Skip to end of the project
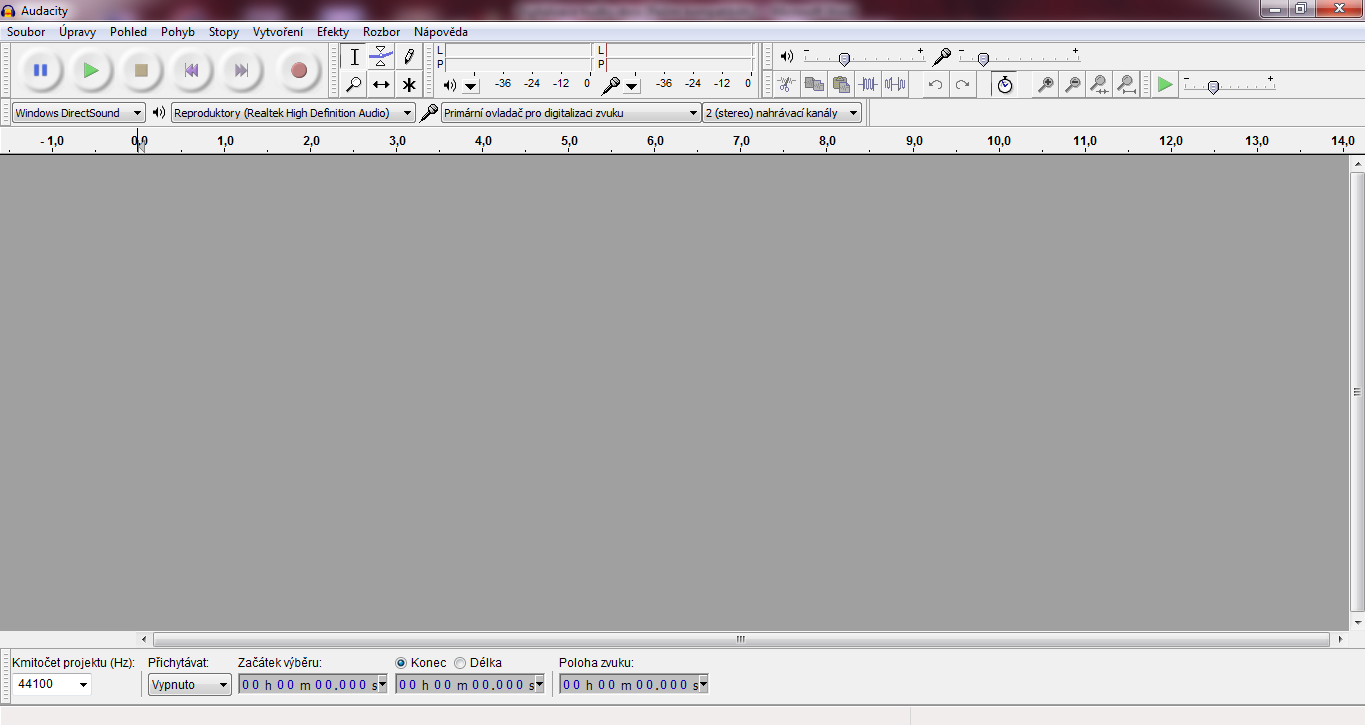 tap(241, 70)
